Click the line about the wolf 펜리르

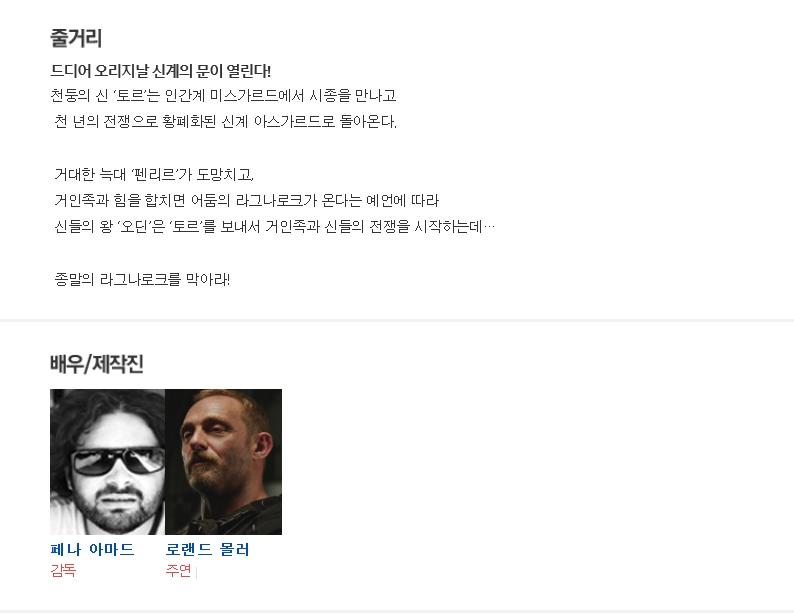(x=154, y=174)
